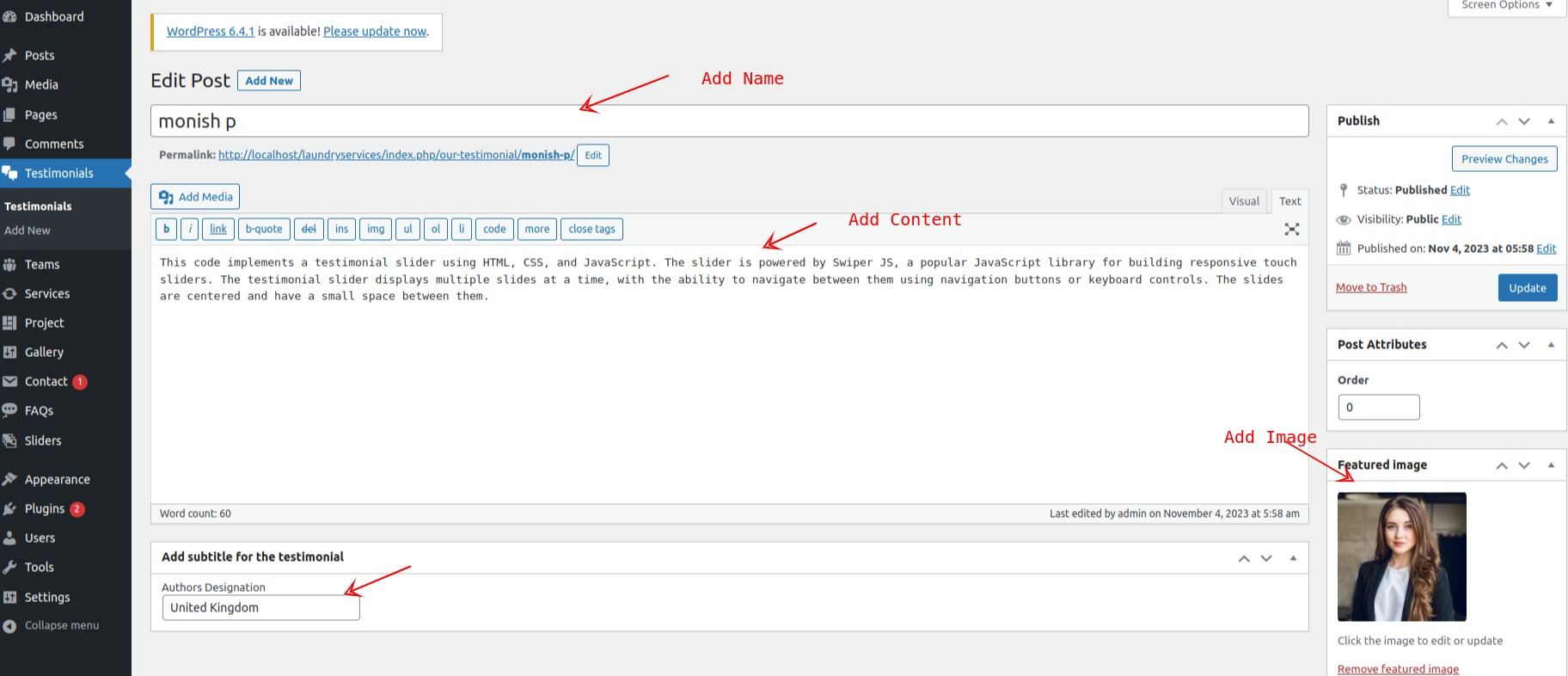Click the b-quote quicktag button
This screenshot has width=1568, height=676.
point(264,229)
